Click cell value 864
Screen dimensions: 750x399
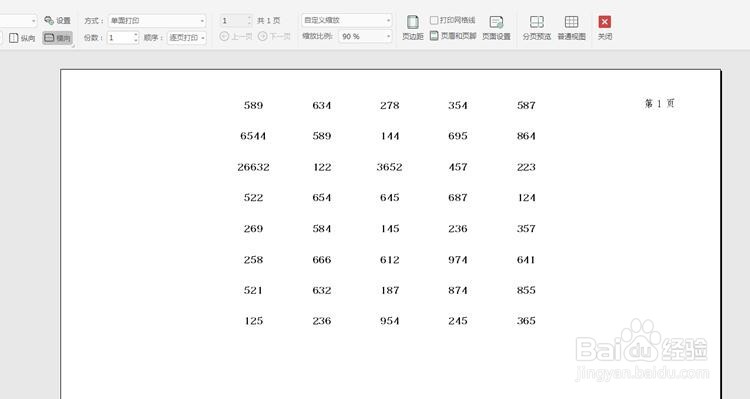(526, 136)
